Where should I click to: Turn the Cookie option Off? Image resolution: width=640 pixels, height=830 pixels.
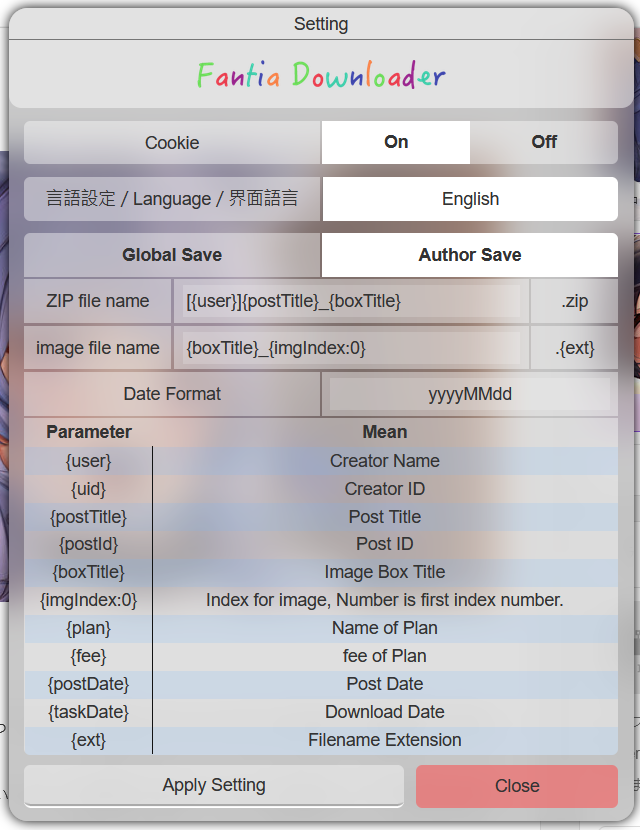pyautogui.click(x=544, y=142)
